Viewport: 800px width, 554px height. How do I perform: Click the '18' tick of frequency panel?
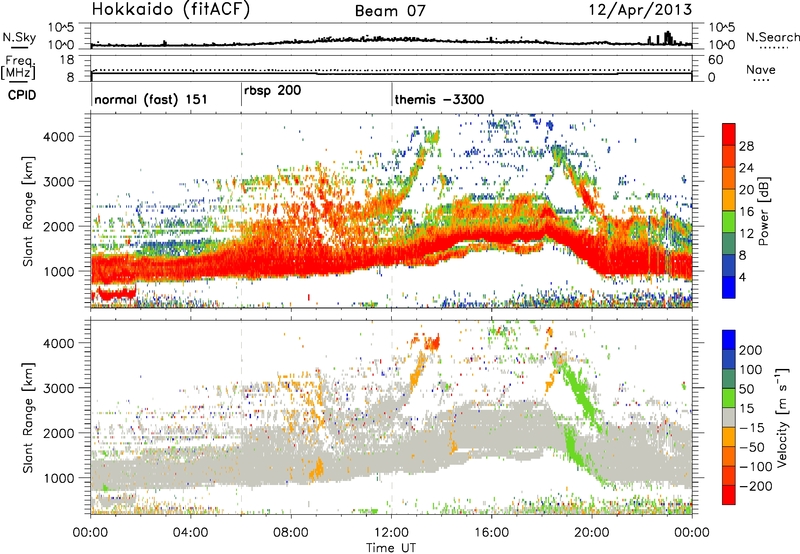pyautogui.click(x=66, y=60)
